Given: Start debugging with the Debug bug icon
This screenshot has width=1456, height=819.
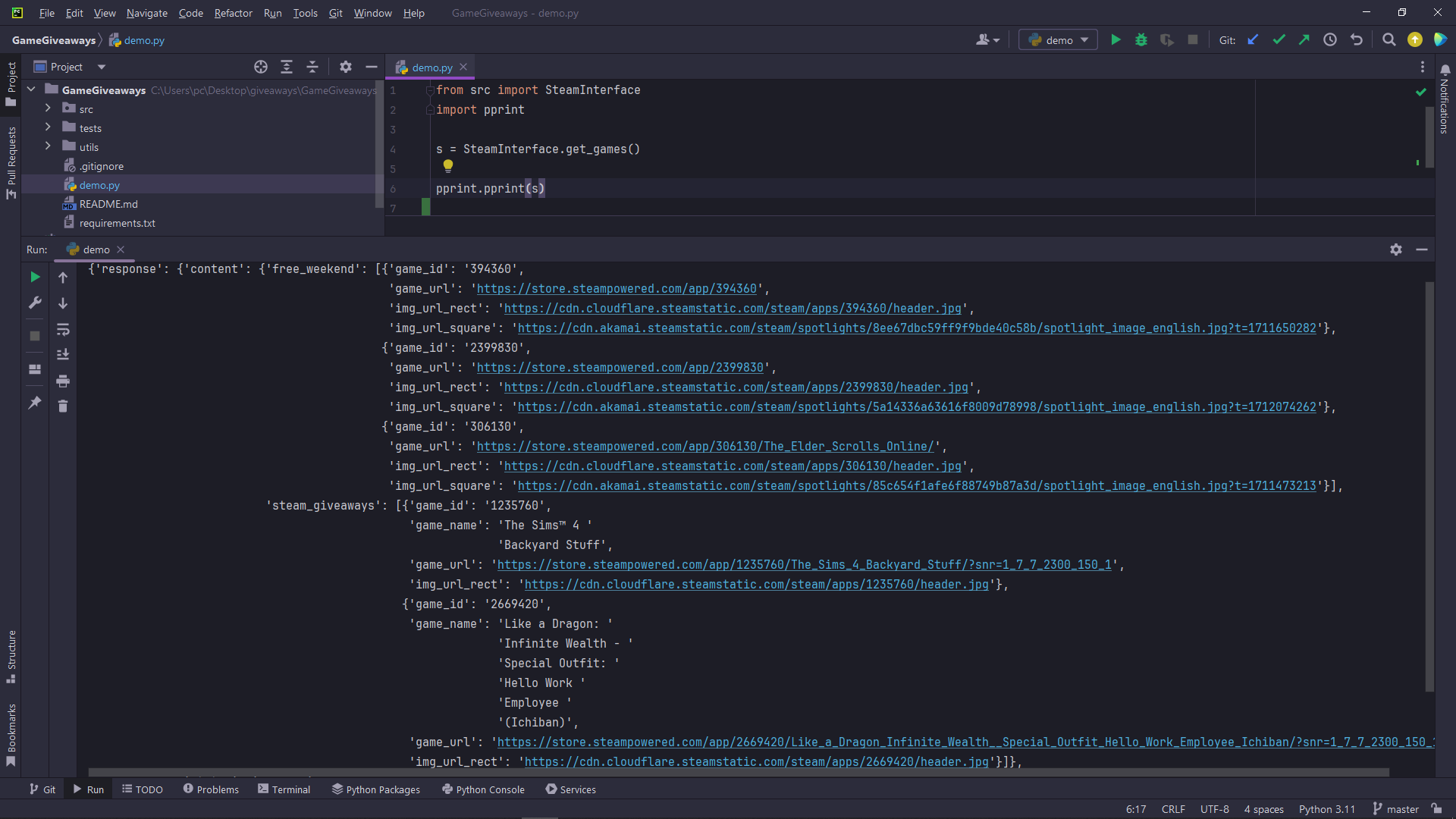Looking at the screenshot, I should 1141,40.
